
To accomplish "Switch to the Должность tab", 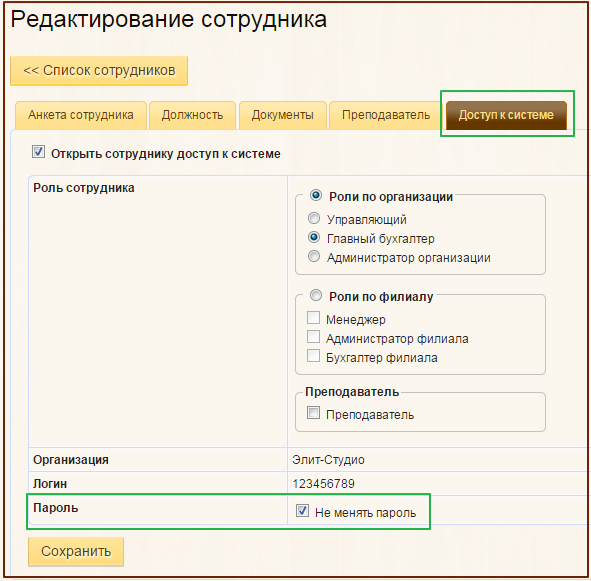I will [x=192, y=115].
